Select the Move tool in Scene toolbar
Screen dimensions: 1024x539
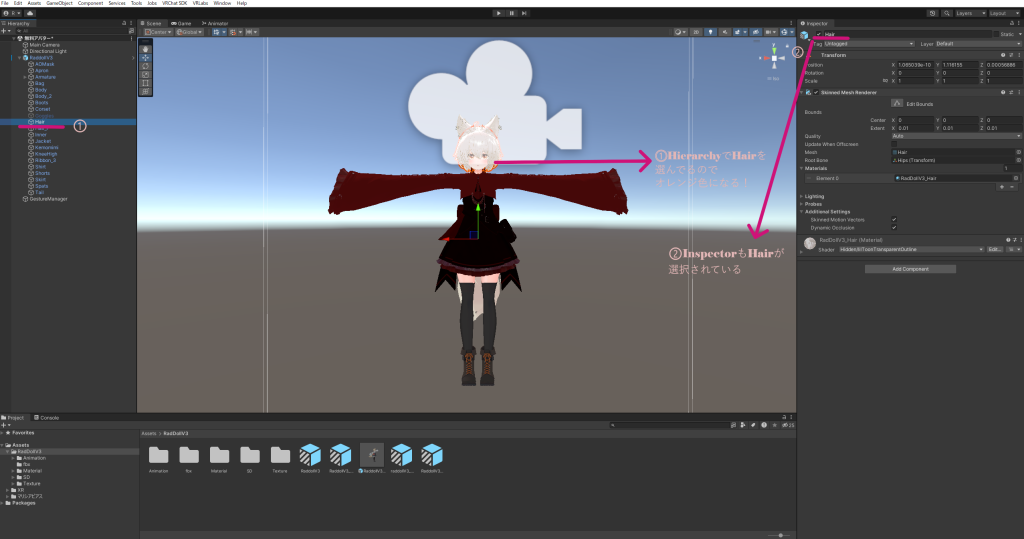146,57
